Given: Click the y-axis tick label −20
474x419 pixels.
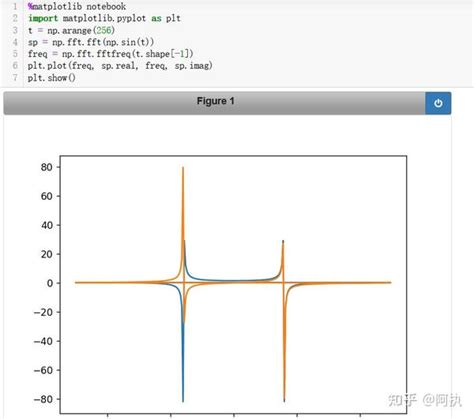Looking at the screenshot, I should point(43,312).
